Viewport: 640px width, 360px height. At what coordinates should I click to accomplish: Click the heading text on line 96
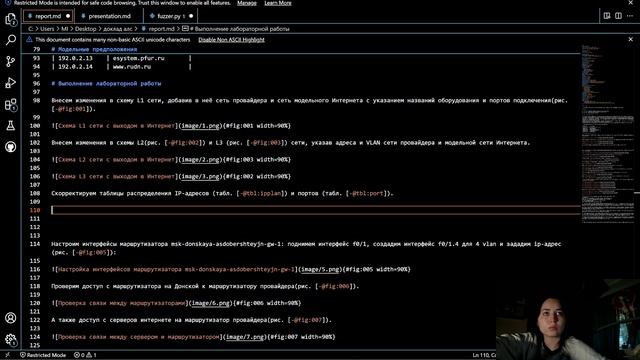point(106,83)
